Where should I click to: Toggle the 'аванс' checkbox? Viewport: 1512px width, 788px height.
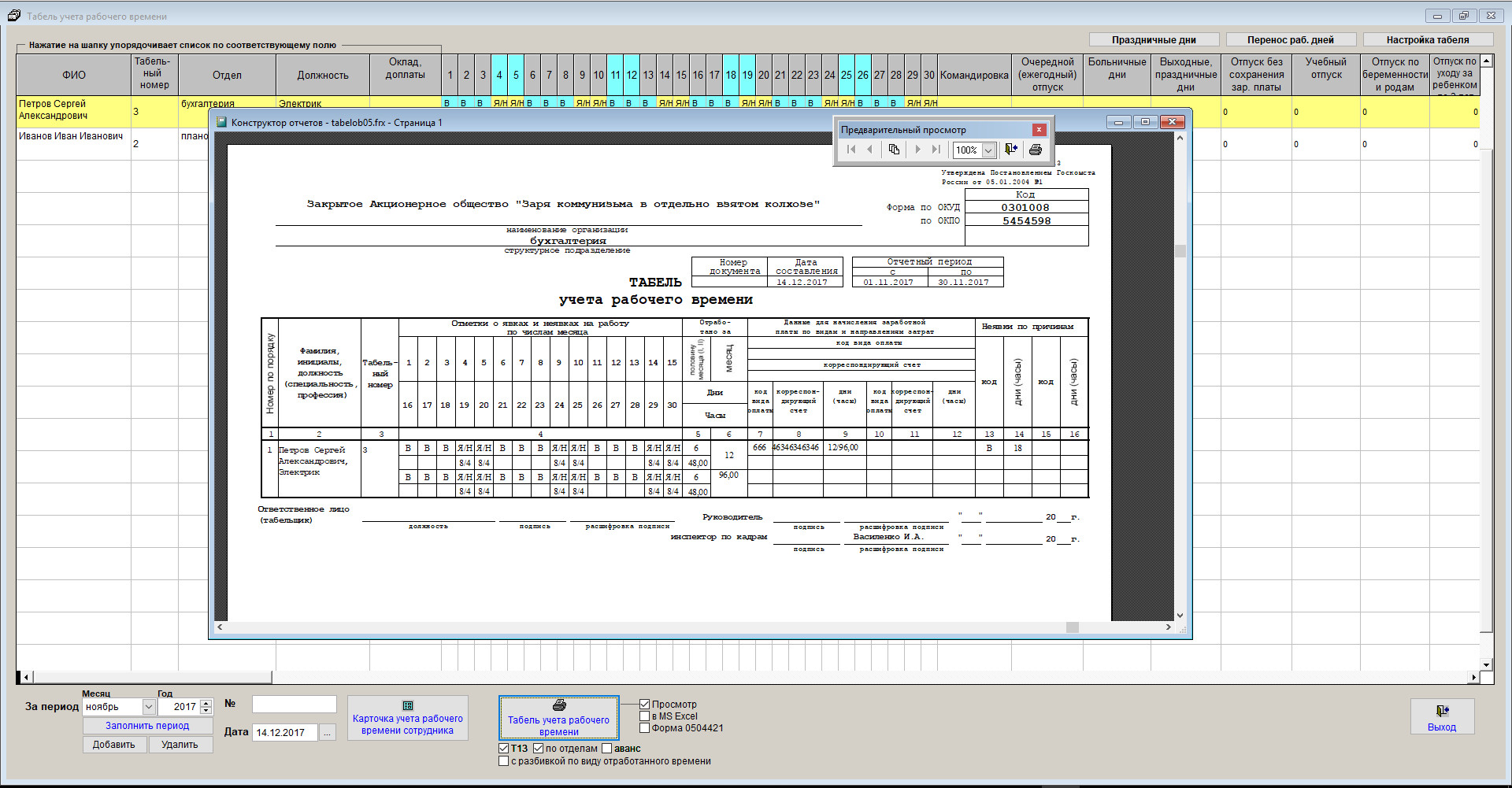click(607, 749)
